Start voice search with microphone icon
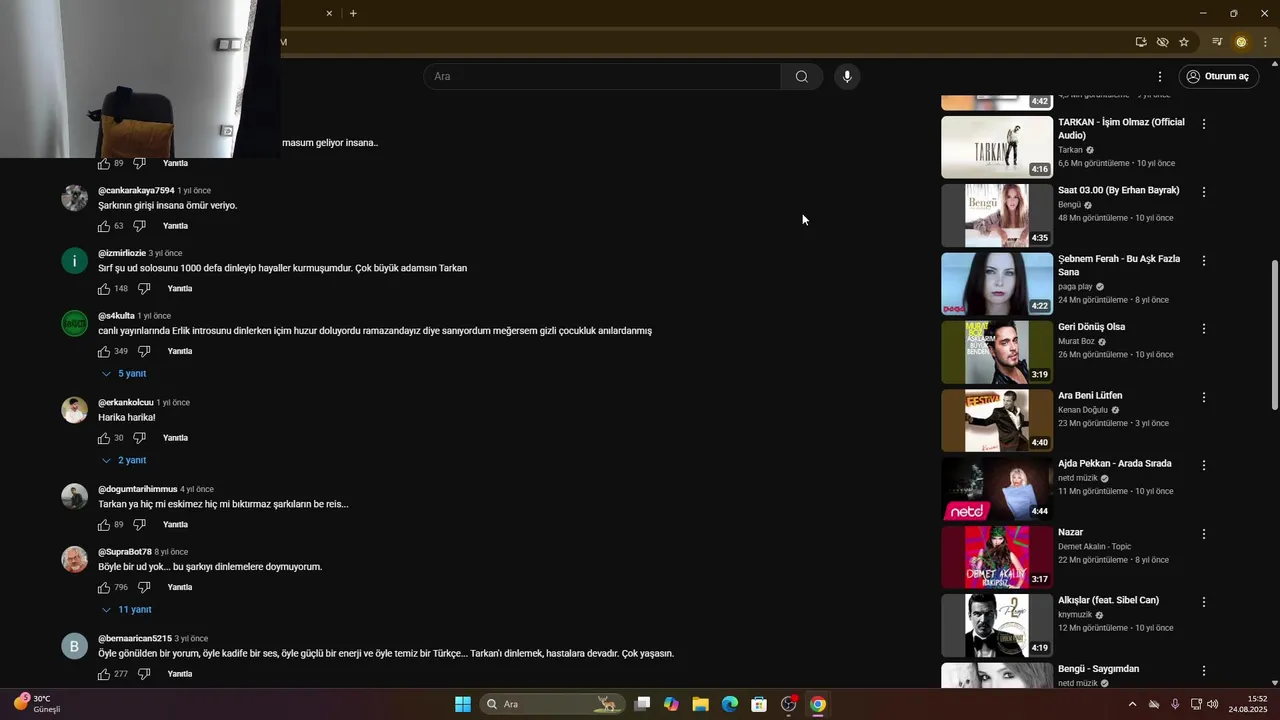This screenshot has width=1280, height=720. tap(847, 77)
